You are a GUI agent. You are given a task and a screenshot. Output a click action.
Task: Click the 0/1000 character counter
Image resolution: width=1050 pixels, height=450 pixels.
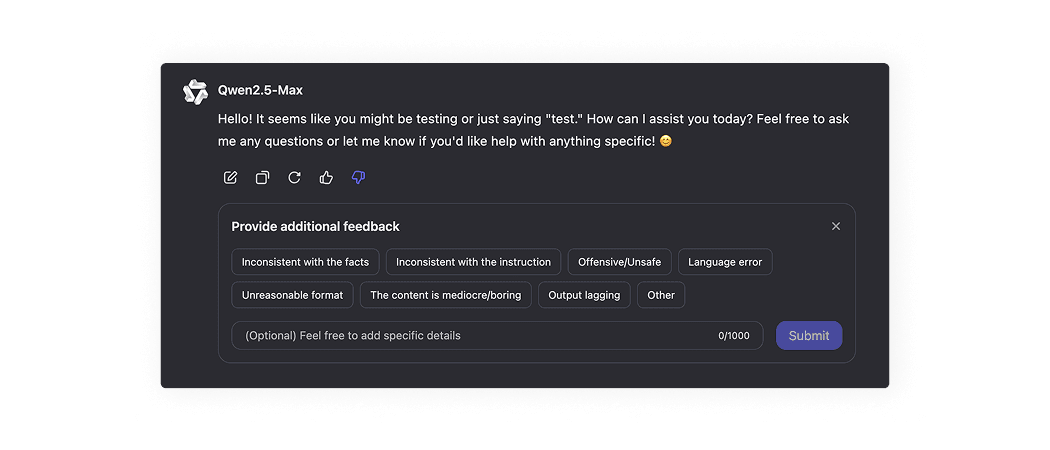coord(733,336)
